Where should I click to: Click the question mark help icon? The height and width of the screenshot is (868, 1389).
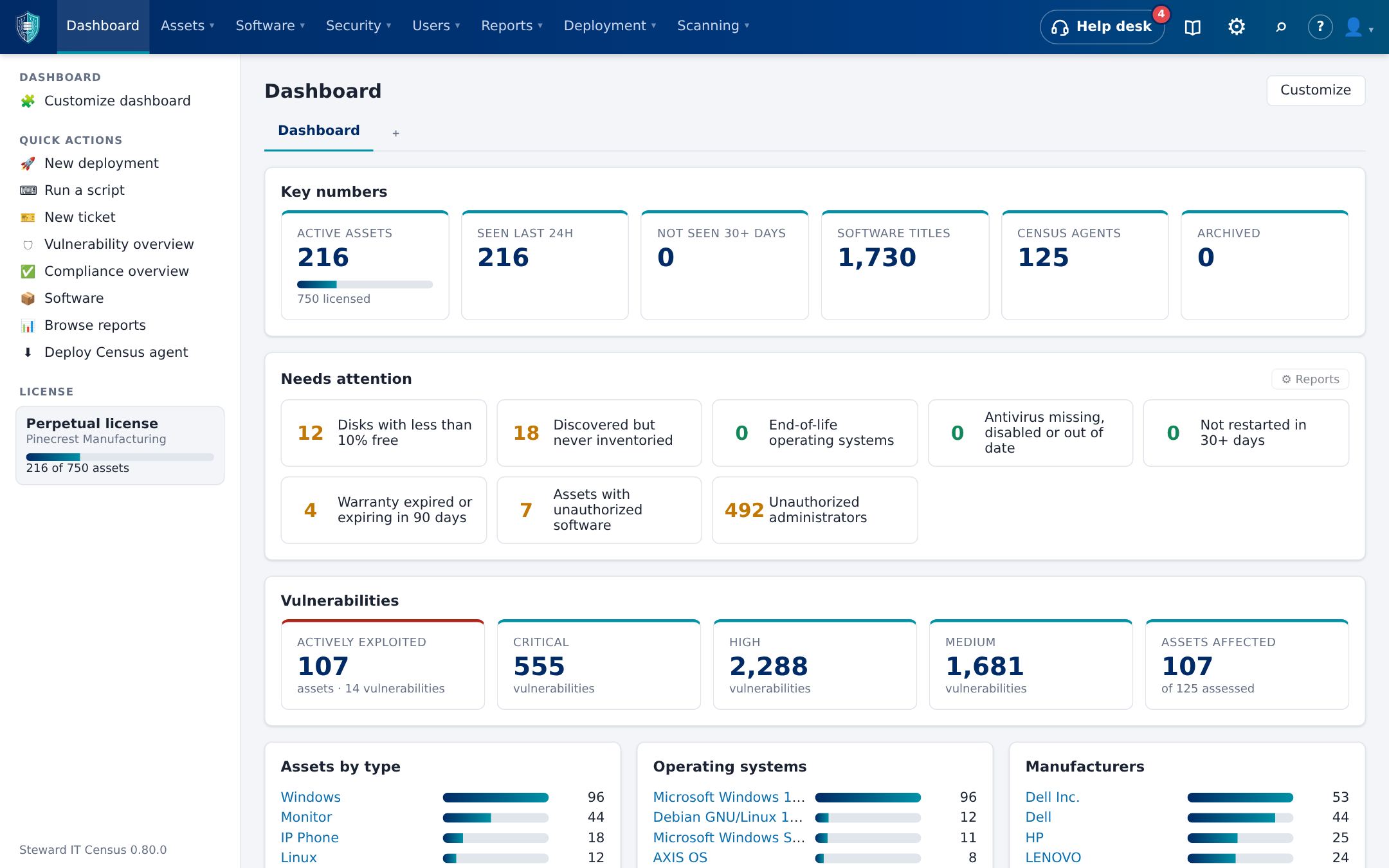[1320, 26]
